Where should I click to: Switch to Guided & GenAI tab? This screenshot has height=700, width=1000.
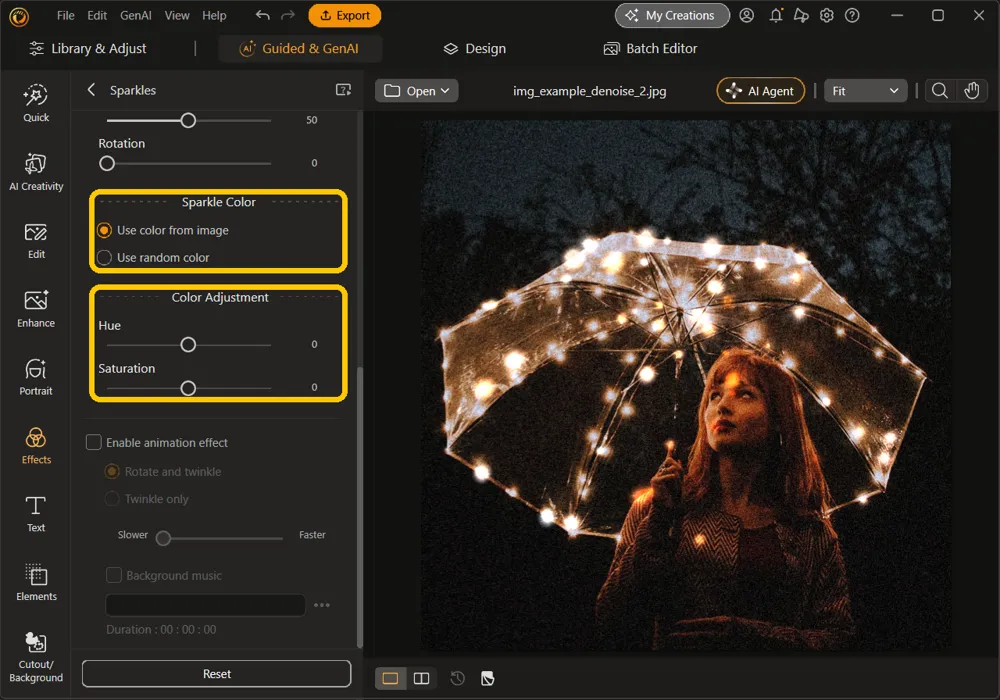tap(300, 48)
